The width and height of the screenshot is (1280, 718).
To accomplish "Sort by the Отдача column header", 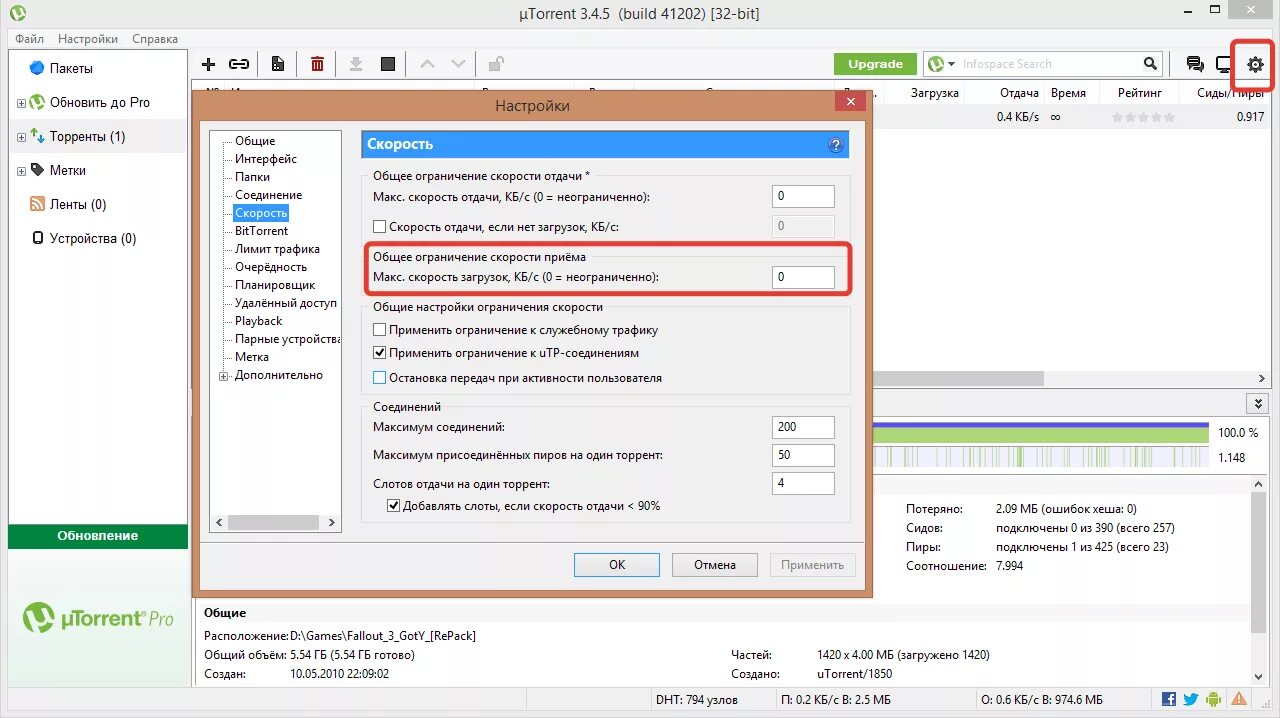I will coord(1018,93).
